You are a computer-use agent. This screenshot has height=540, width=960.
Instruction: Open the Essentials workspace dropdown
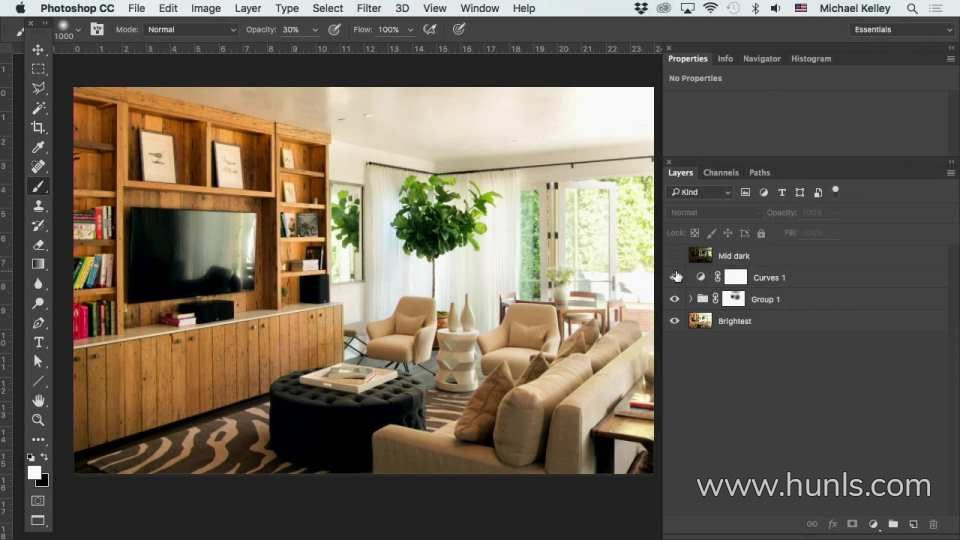(902, 29)
